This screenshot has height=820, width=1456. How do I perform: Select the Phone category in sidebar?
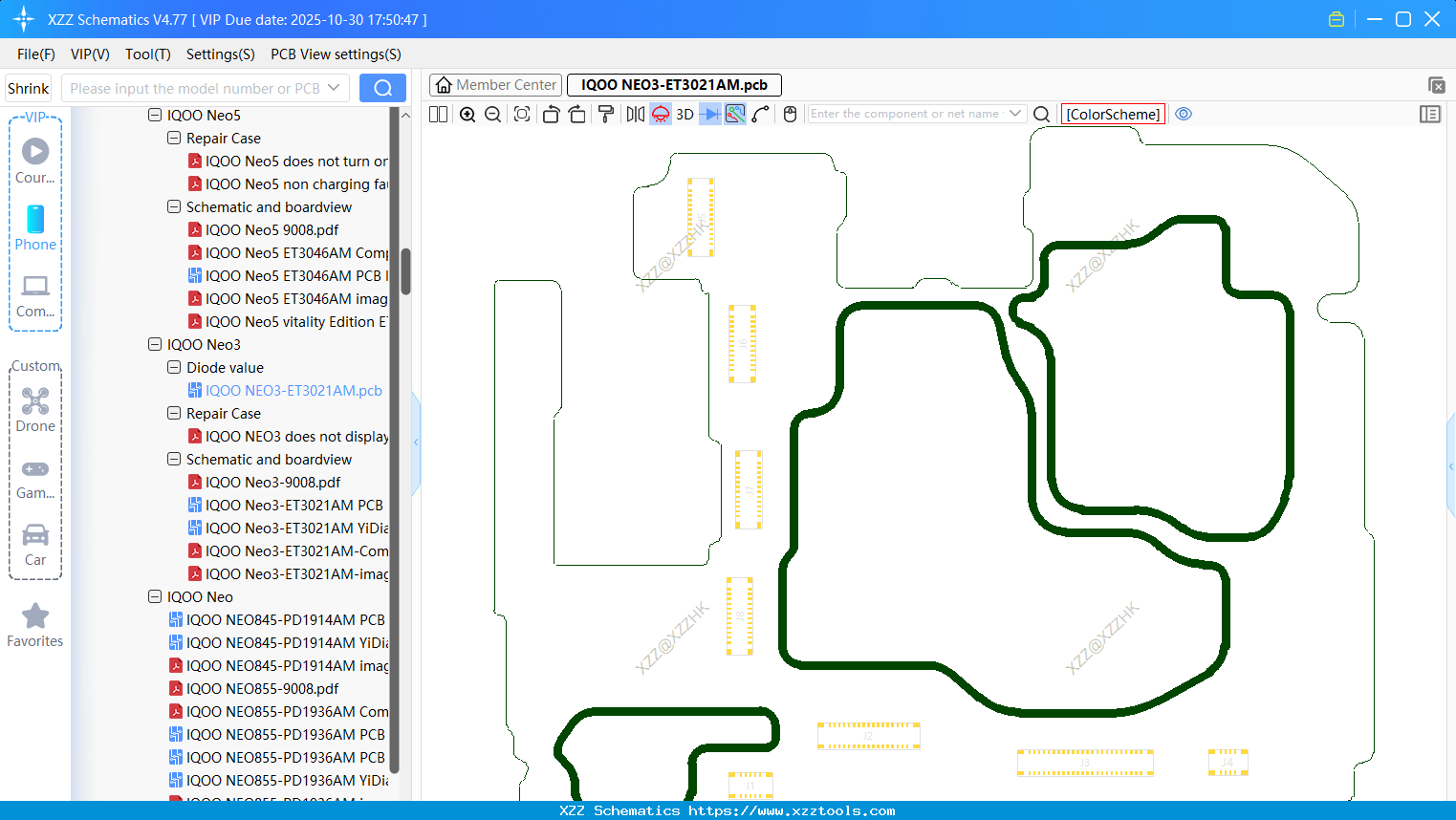click(x=35, y=228)
